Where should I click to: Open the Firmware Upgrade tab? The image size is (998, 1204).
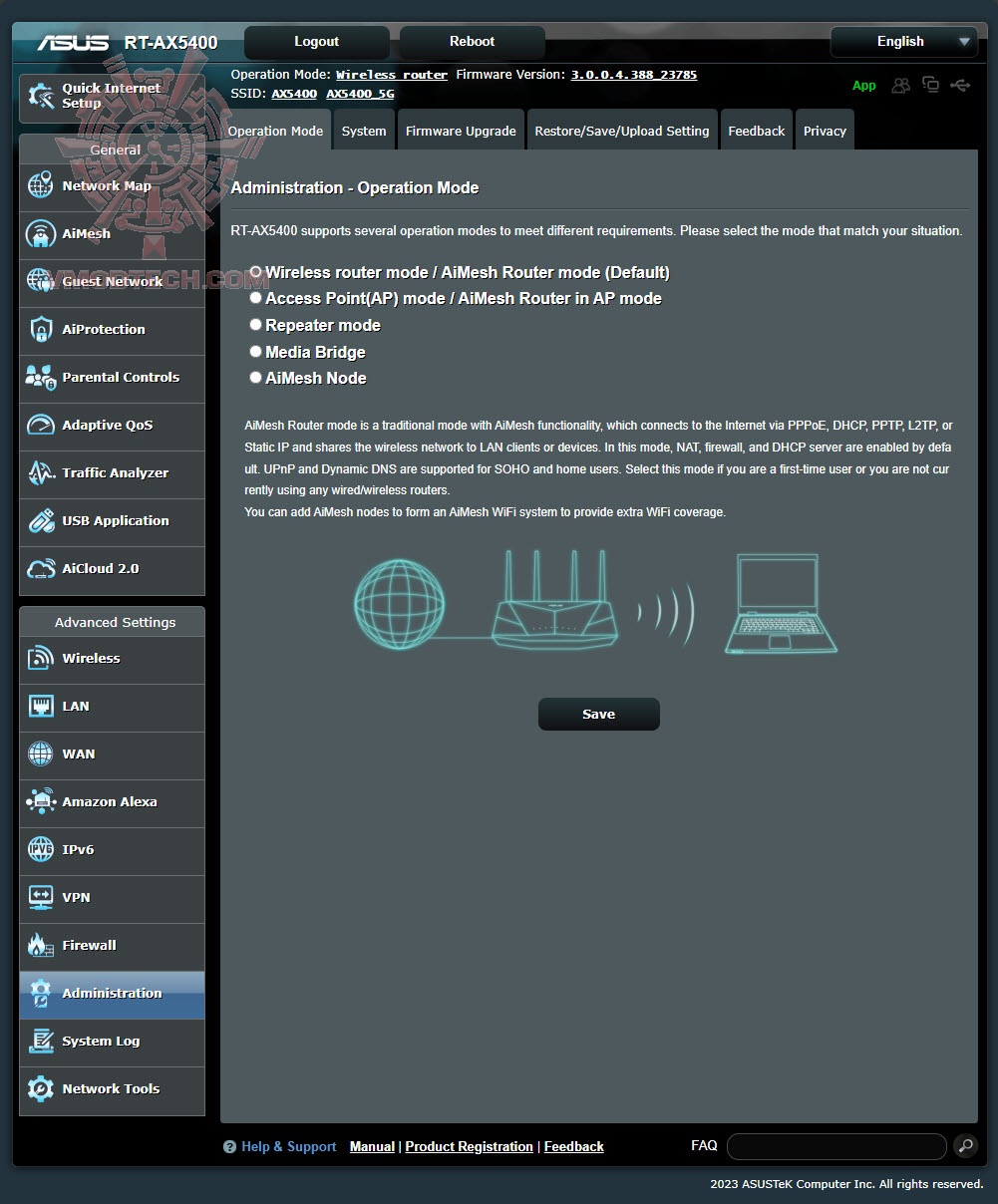click(461, 131)
